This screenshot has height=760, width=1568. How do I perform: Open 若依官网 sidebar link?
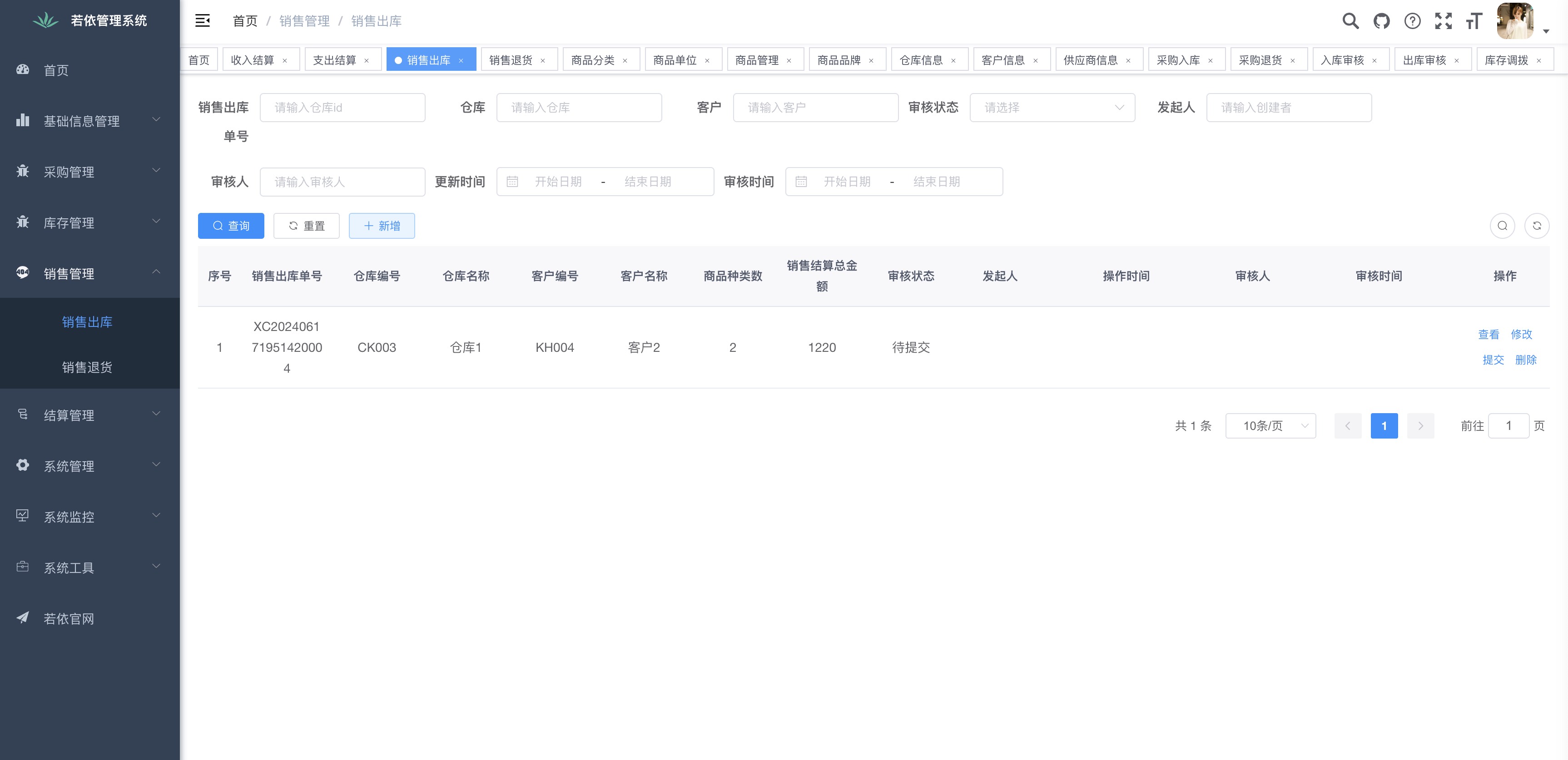coord(90,618)
